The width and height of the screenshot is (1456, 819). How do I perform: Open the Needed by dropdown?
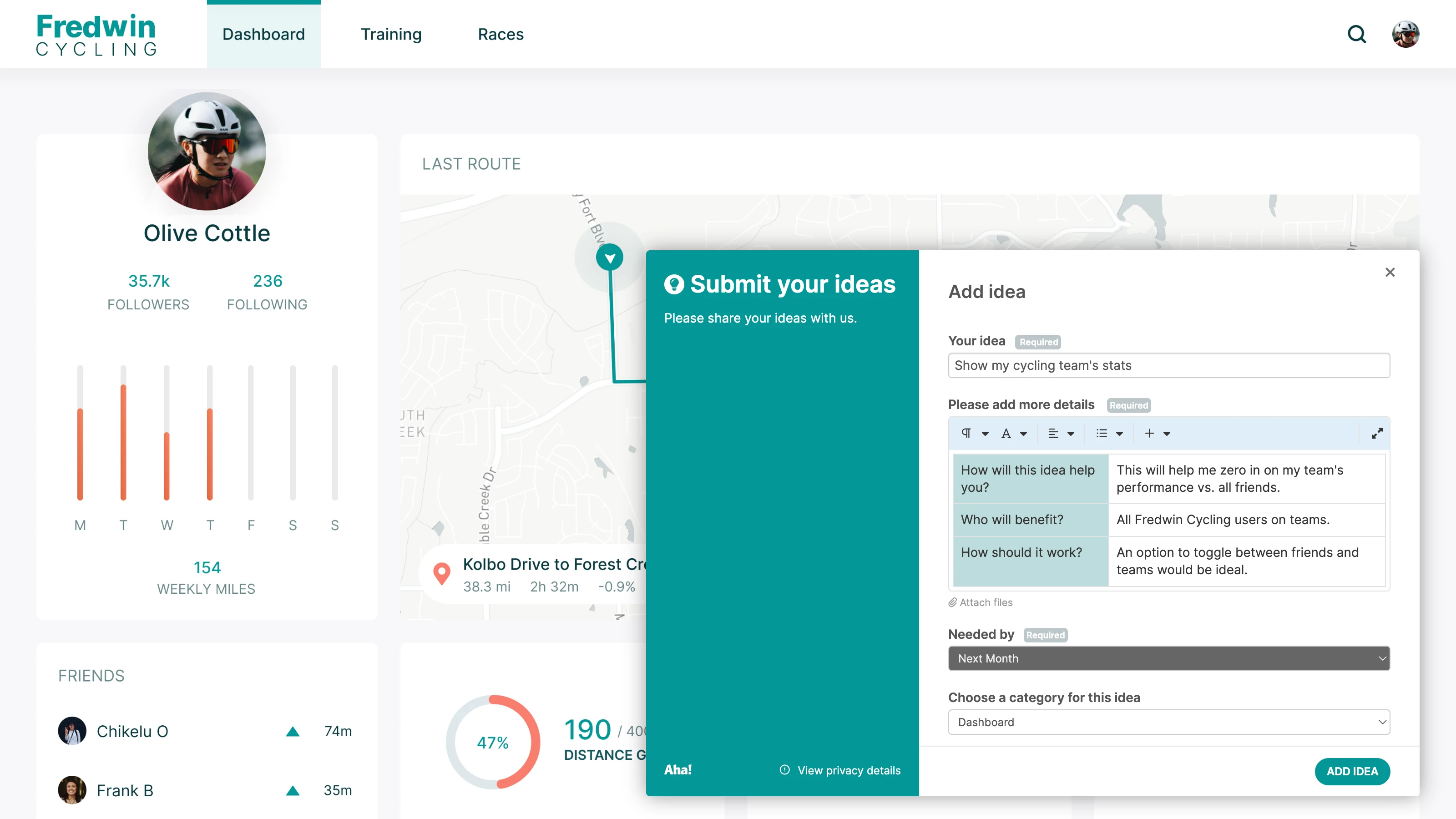click(x=1168, y=658)
